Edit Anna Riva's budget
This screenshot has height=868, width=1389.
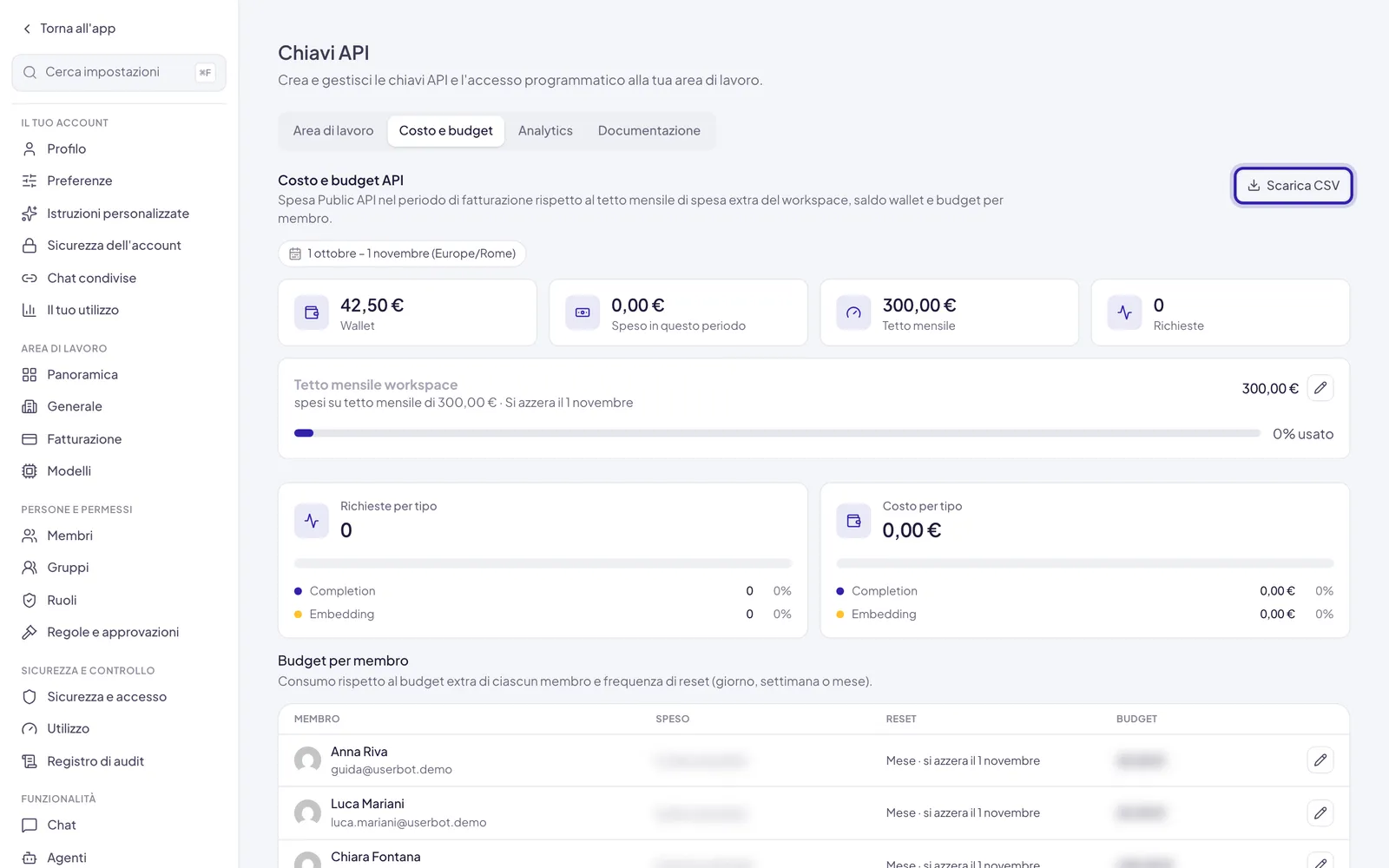coord(1320,760)
